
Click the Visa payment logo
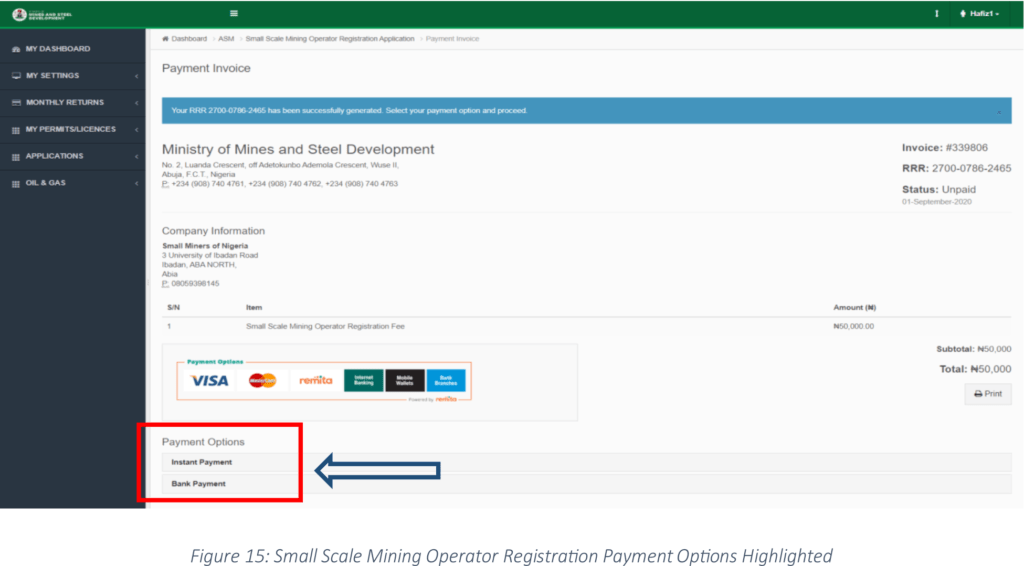pyautogui.click(x=209, y=380)
